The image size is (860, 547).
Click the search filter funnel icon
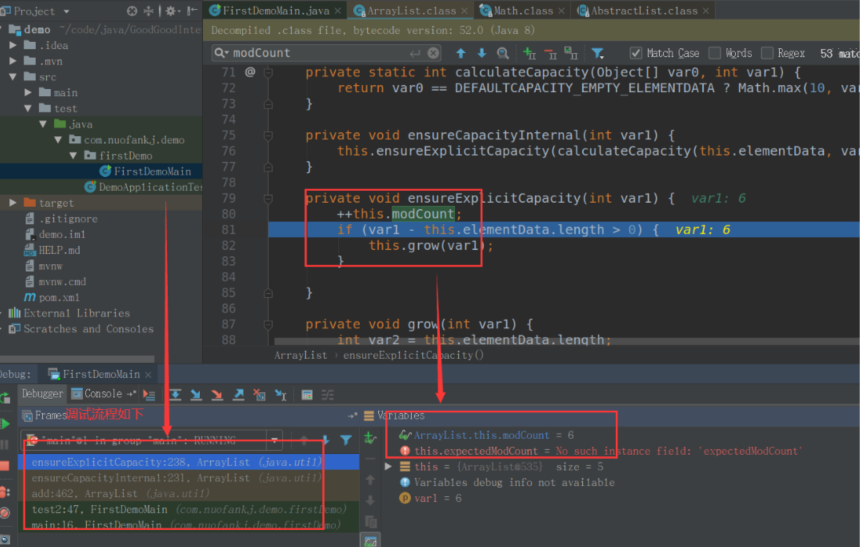[597, 53]
